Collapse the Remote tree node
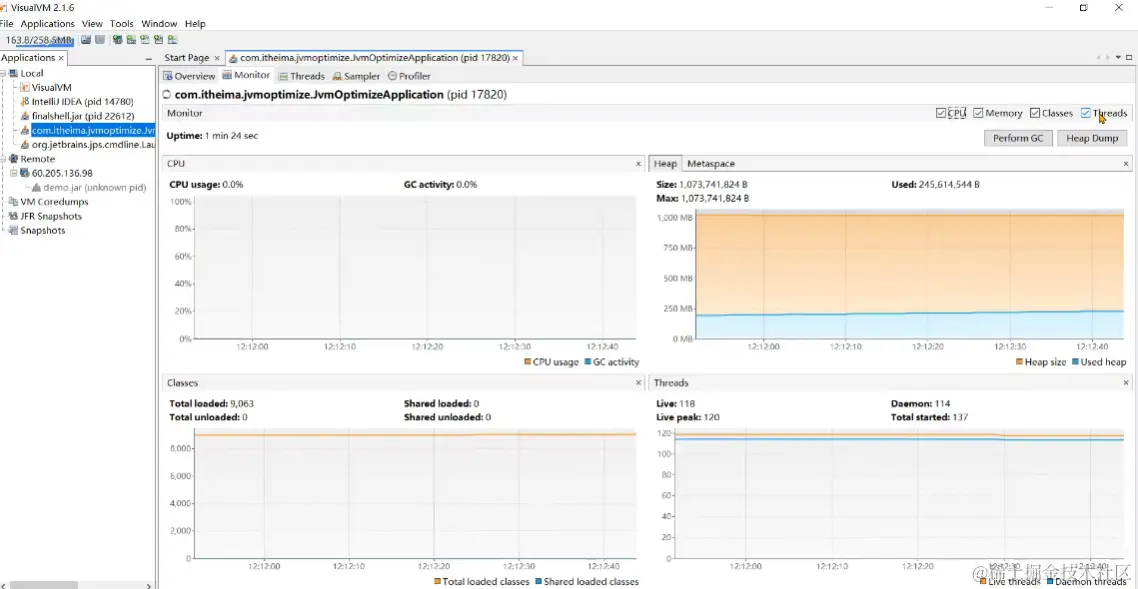This screenshot has width=1138, height=589. point(3,159)
